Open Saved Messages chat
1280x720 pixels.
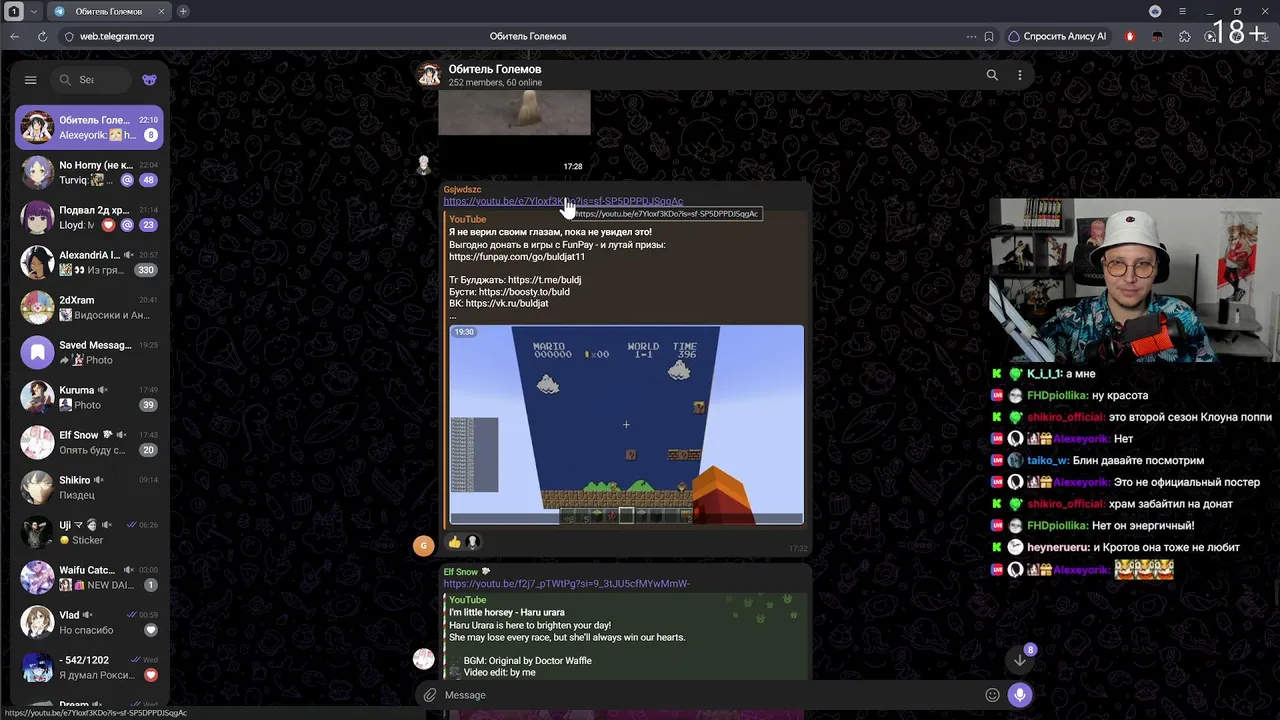90,353
